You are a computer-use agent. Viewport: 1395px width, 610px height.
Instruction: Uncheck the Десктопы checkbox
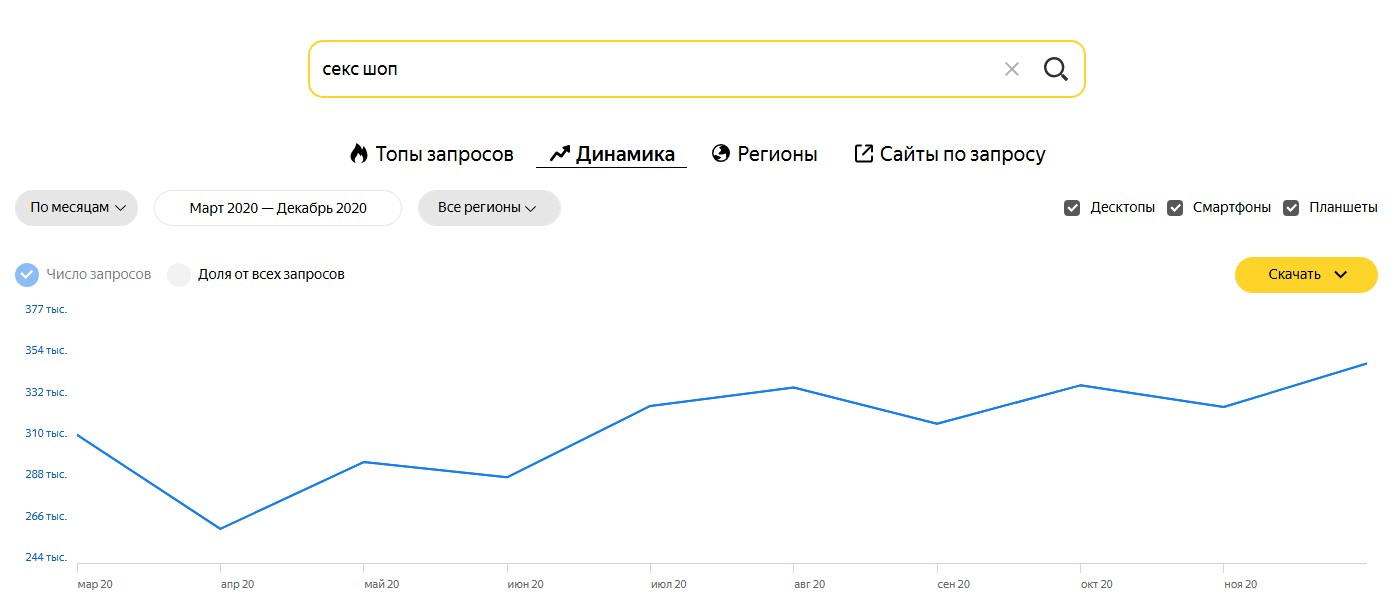(x=1072, y=208)
